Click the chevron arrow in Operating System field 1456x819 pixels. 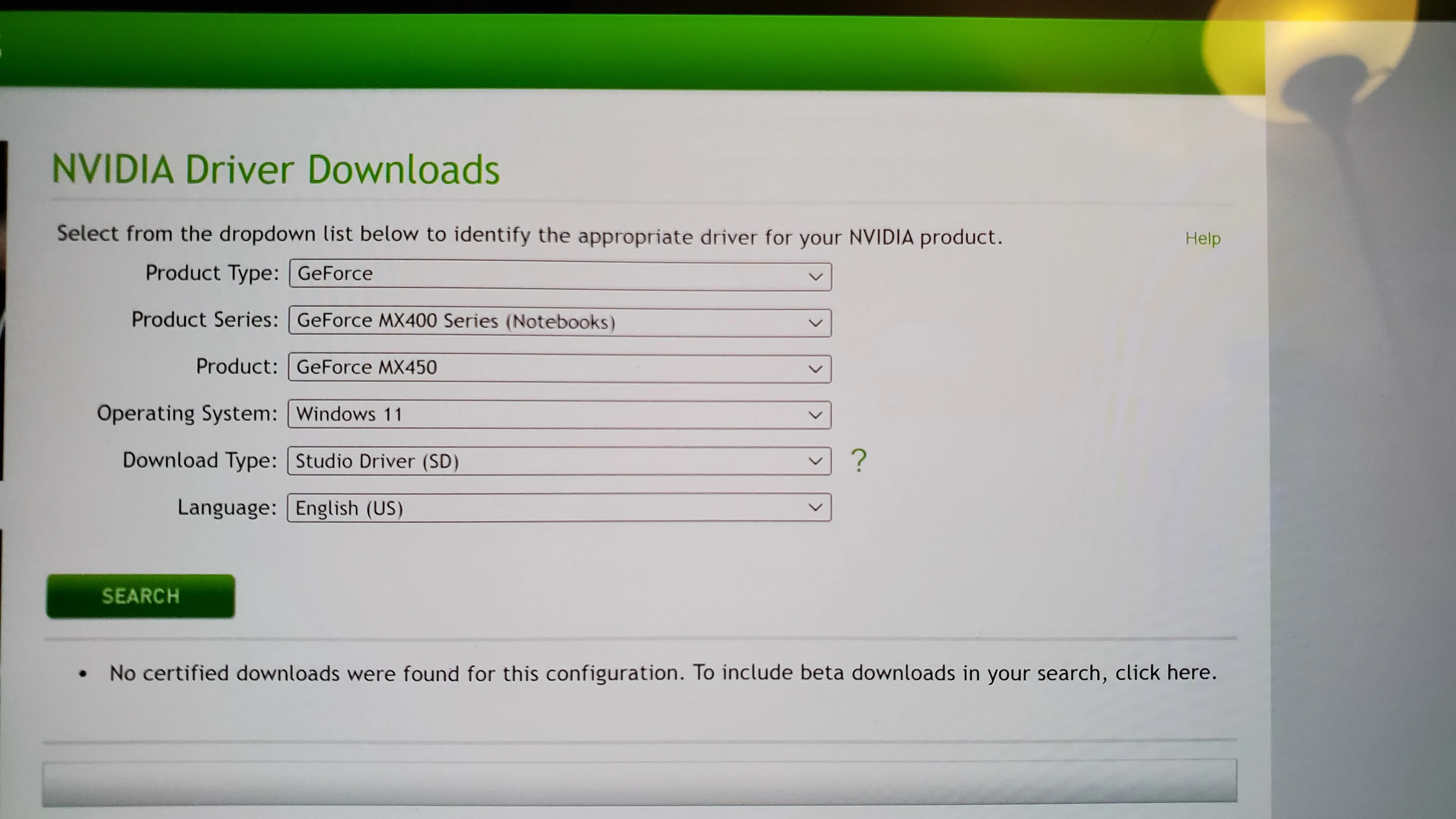coord(815,415)
